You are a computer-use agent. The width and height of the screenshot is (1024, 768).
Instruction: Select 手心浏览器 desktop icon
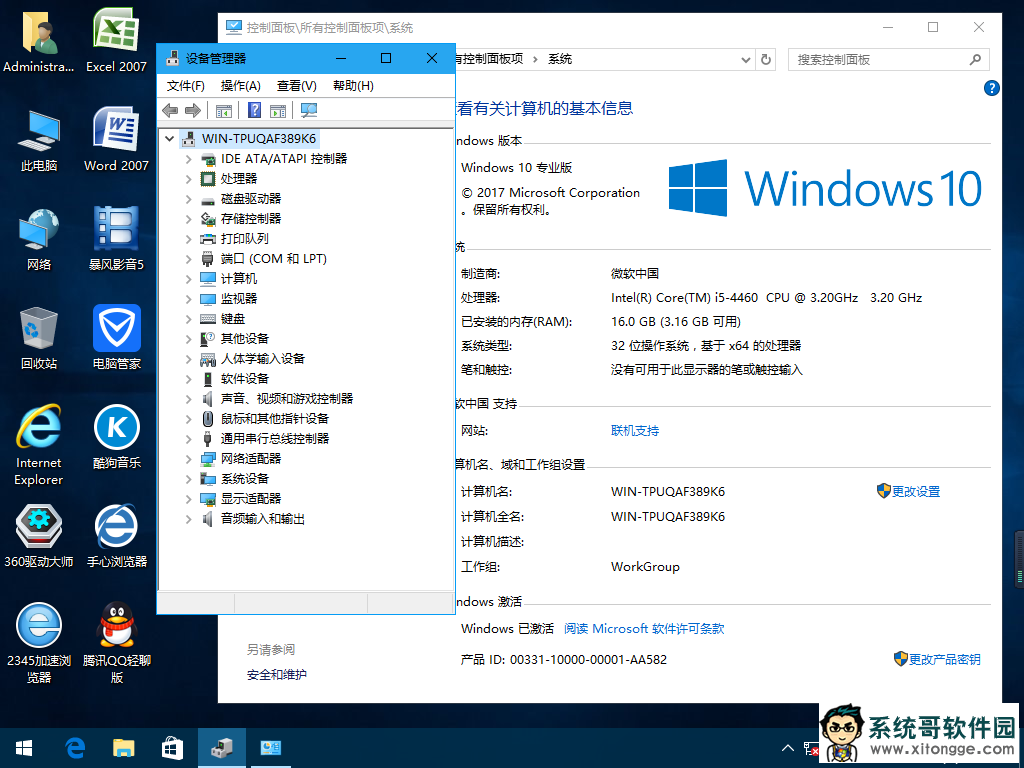point(116,536)
